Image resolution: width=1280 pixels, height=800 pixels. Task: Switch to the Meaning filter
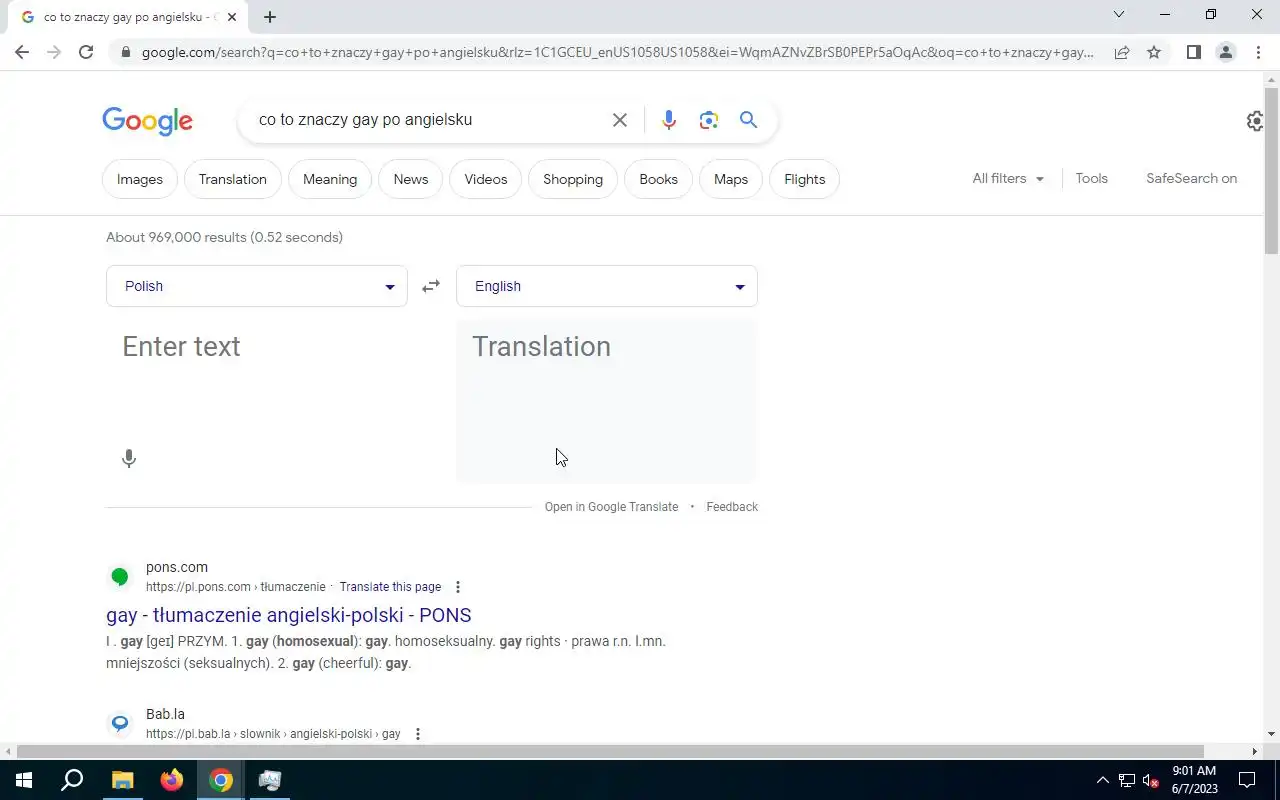pos(330,179)
